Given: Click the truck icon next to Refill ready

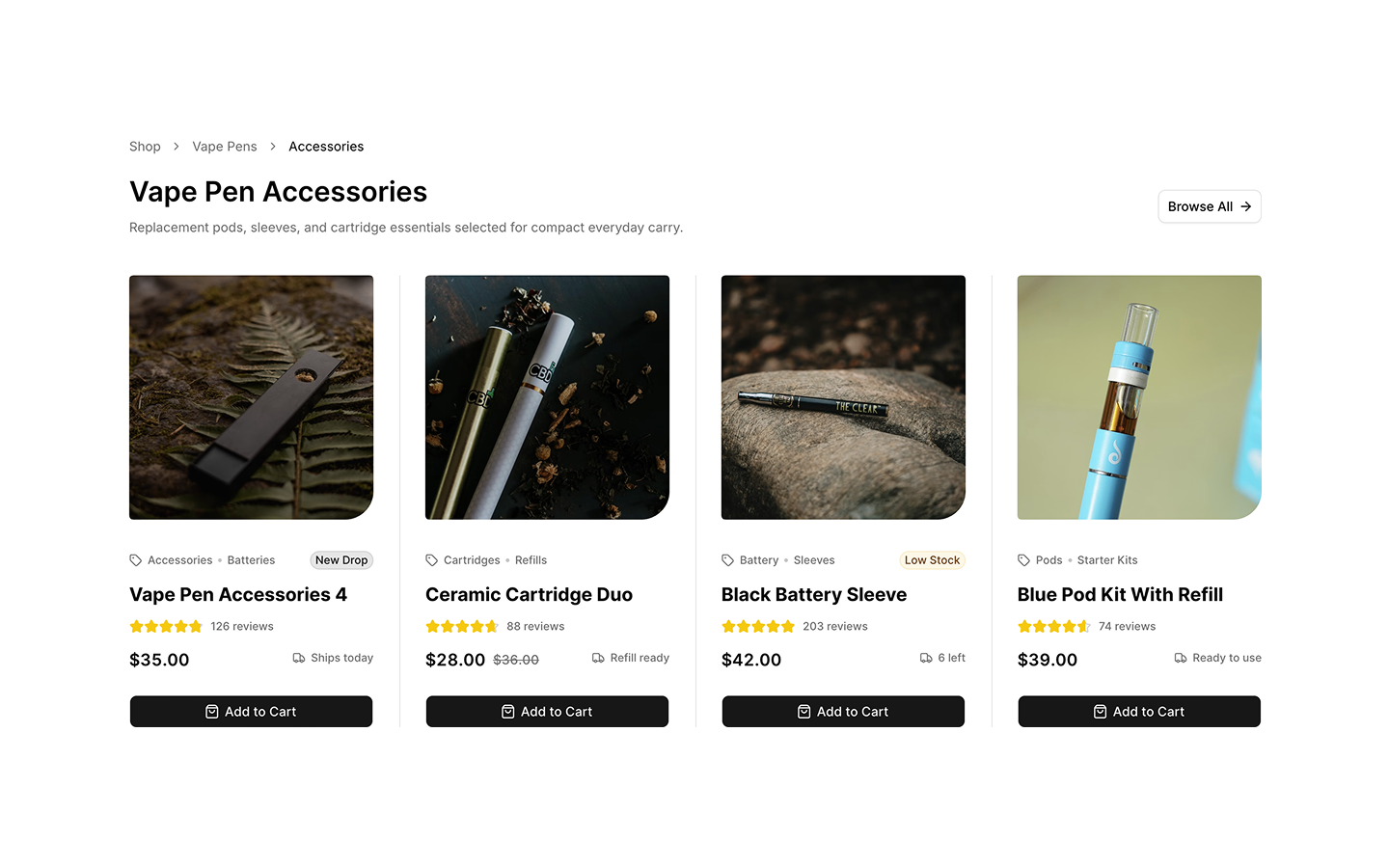Looking at the screenshot, I should pos(598,658).
